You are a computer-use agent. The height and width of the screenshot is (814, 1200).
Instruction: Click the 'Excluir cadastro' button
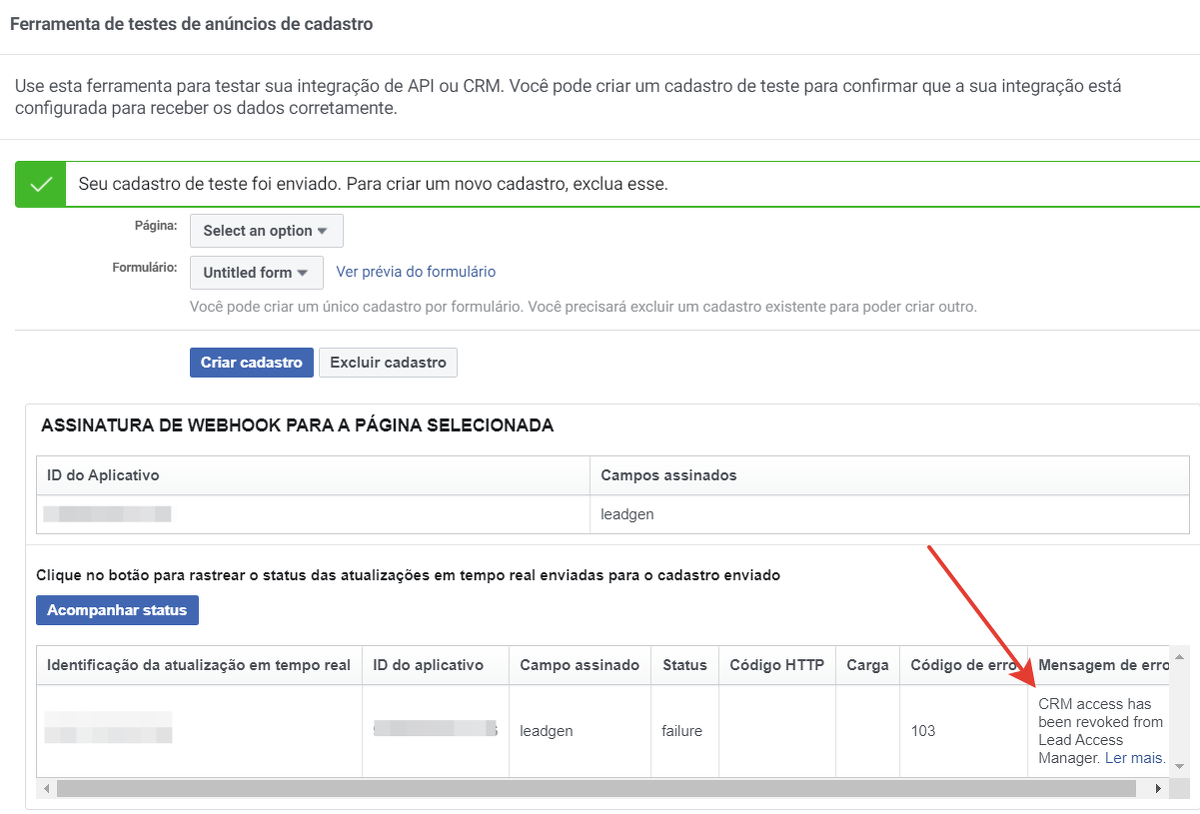[x=388, y=363]
